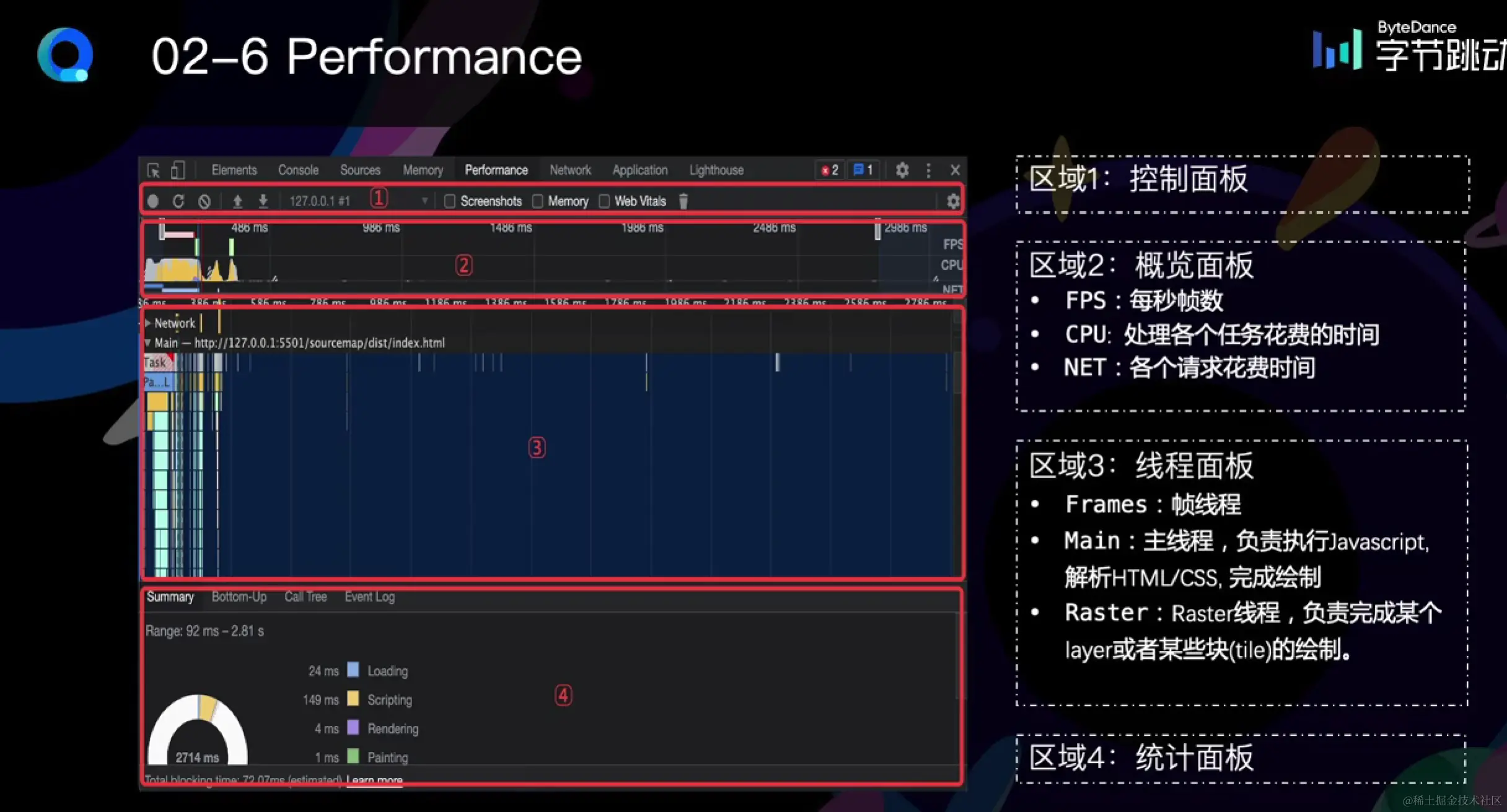Select the inspect element cursor icon
The image size is (1507, 812).
tap(154, 170)
